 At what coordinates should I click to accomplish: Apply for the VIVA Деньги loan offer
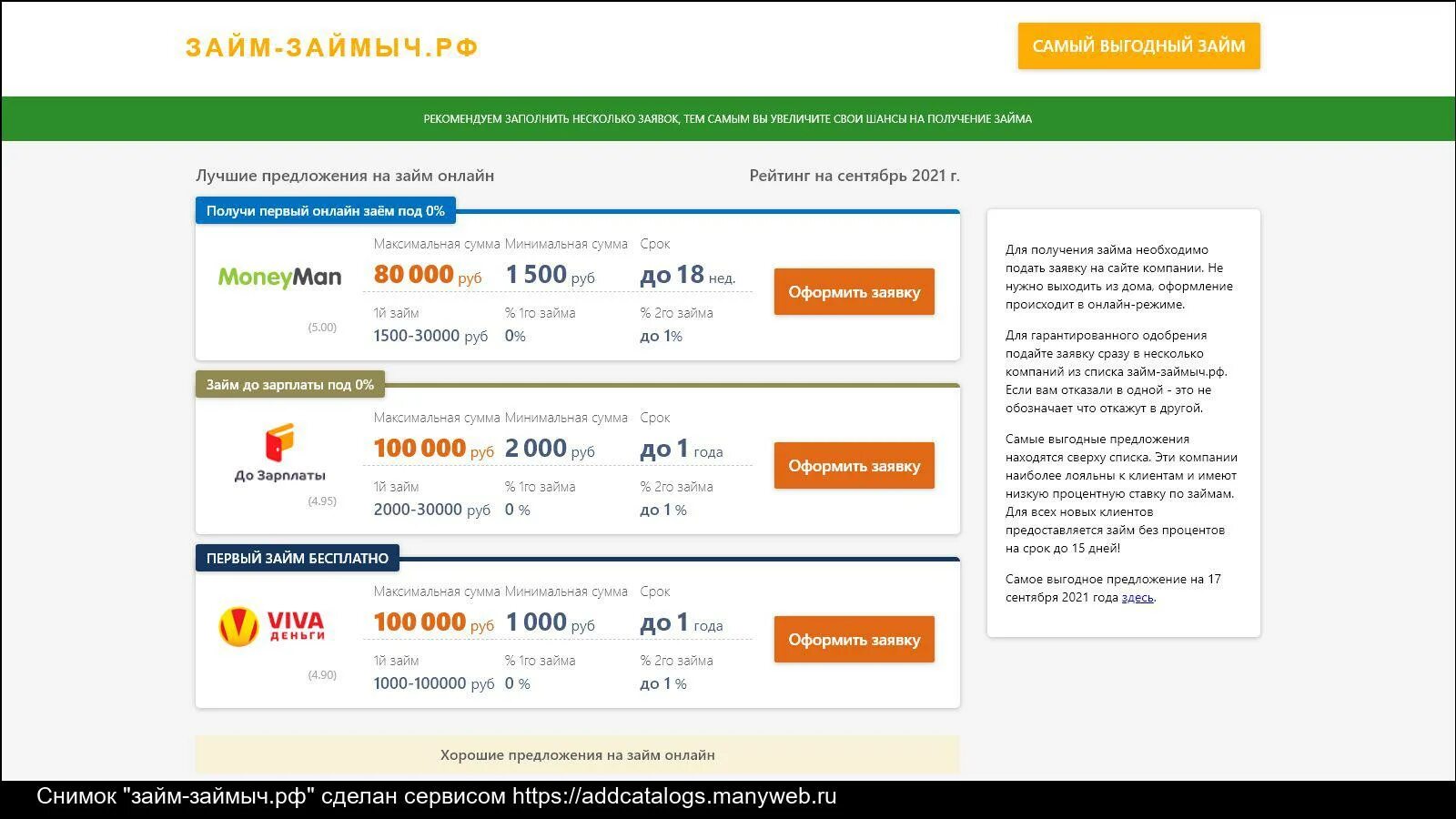pos(854,640)
